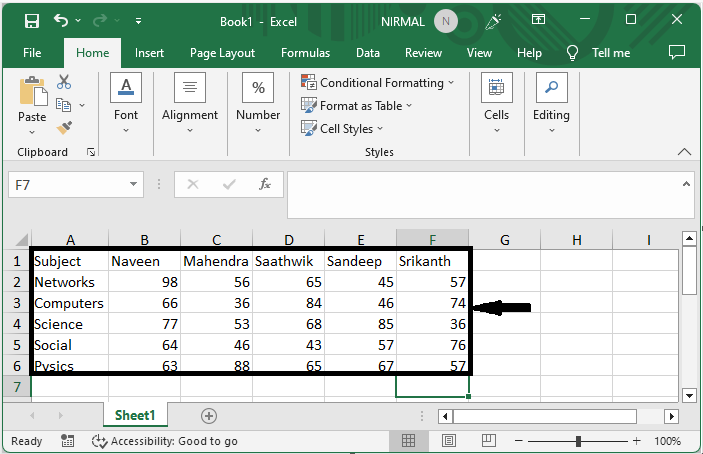Open the Name Box dropdown arrow
The image size is (703, 454).
point(134,185)
